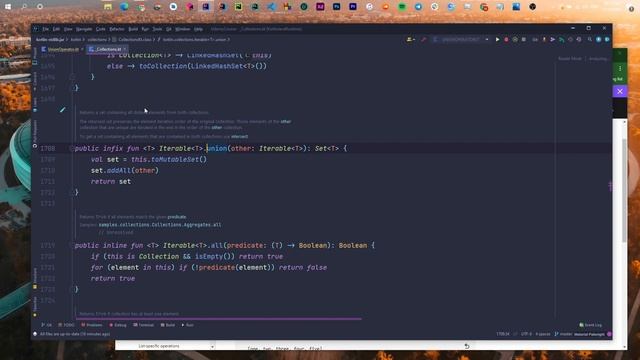Click the Run with Coverage icon

click(x=515, y=40)
